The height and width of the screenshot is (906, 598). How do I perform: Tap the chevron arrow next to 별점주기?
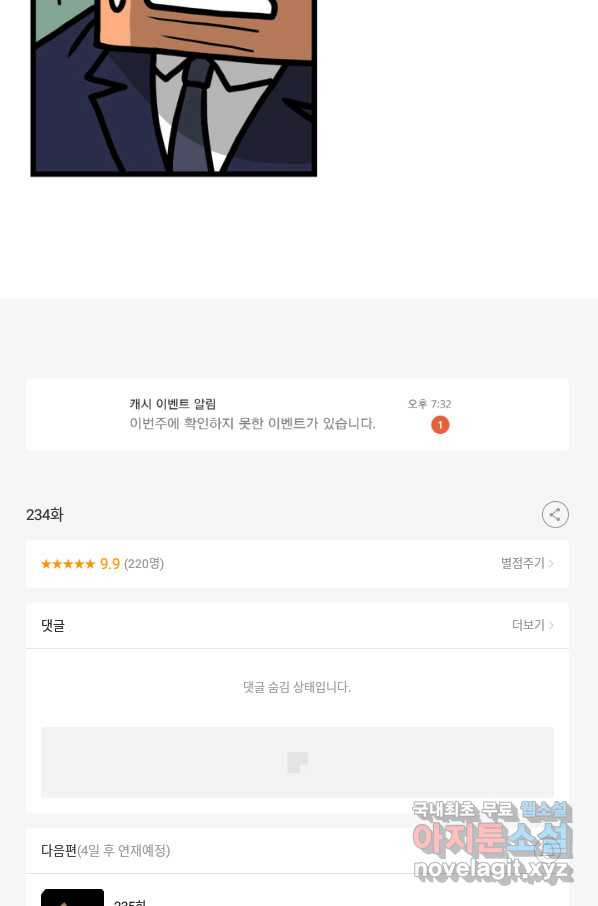click(x=551, y=563)
